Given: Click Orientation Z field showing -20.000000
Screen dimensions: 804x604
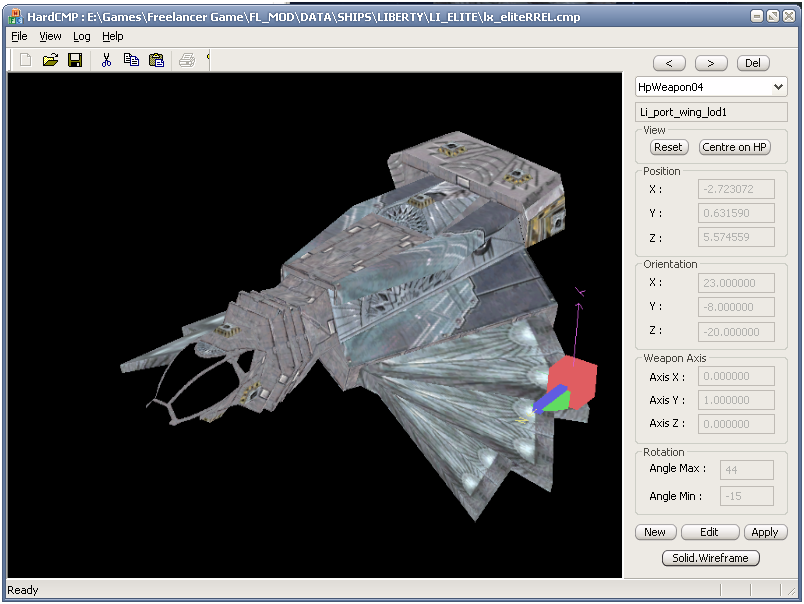Looking at the screenshot, I should pos(736,332).
